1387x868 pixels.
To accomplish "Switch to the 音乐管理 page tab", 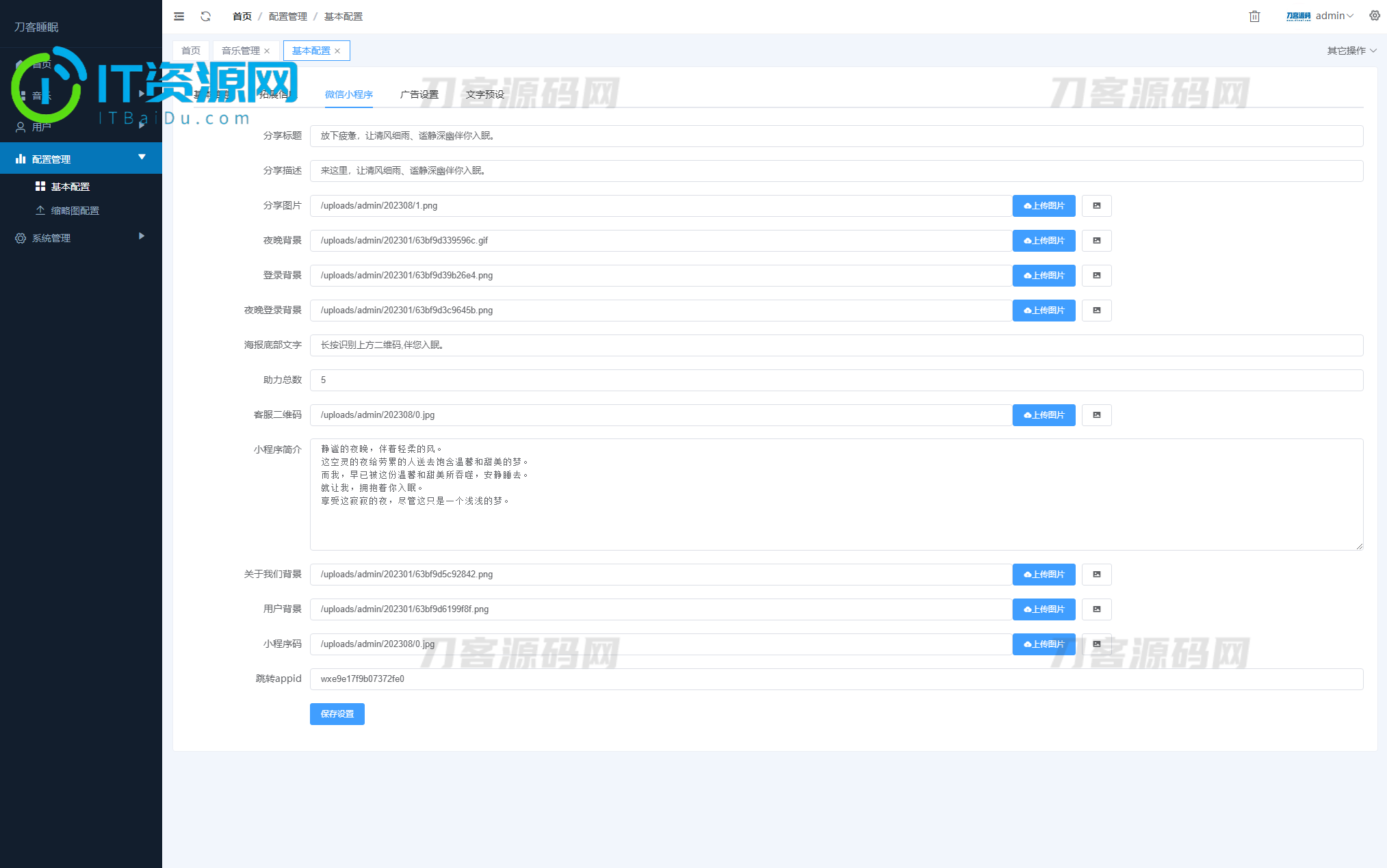I will point(241,51).
